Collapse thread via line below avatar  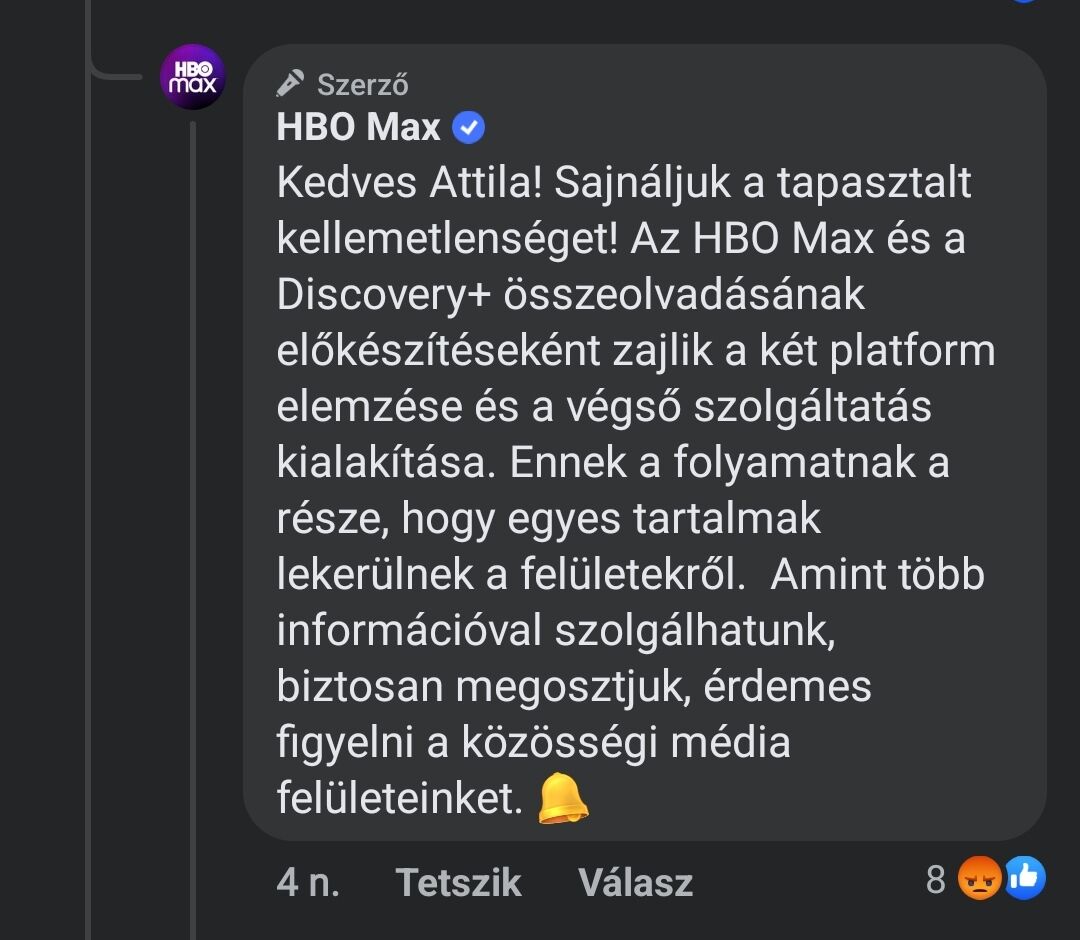tap(192, 500)
